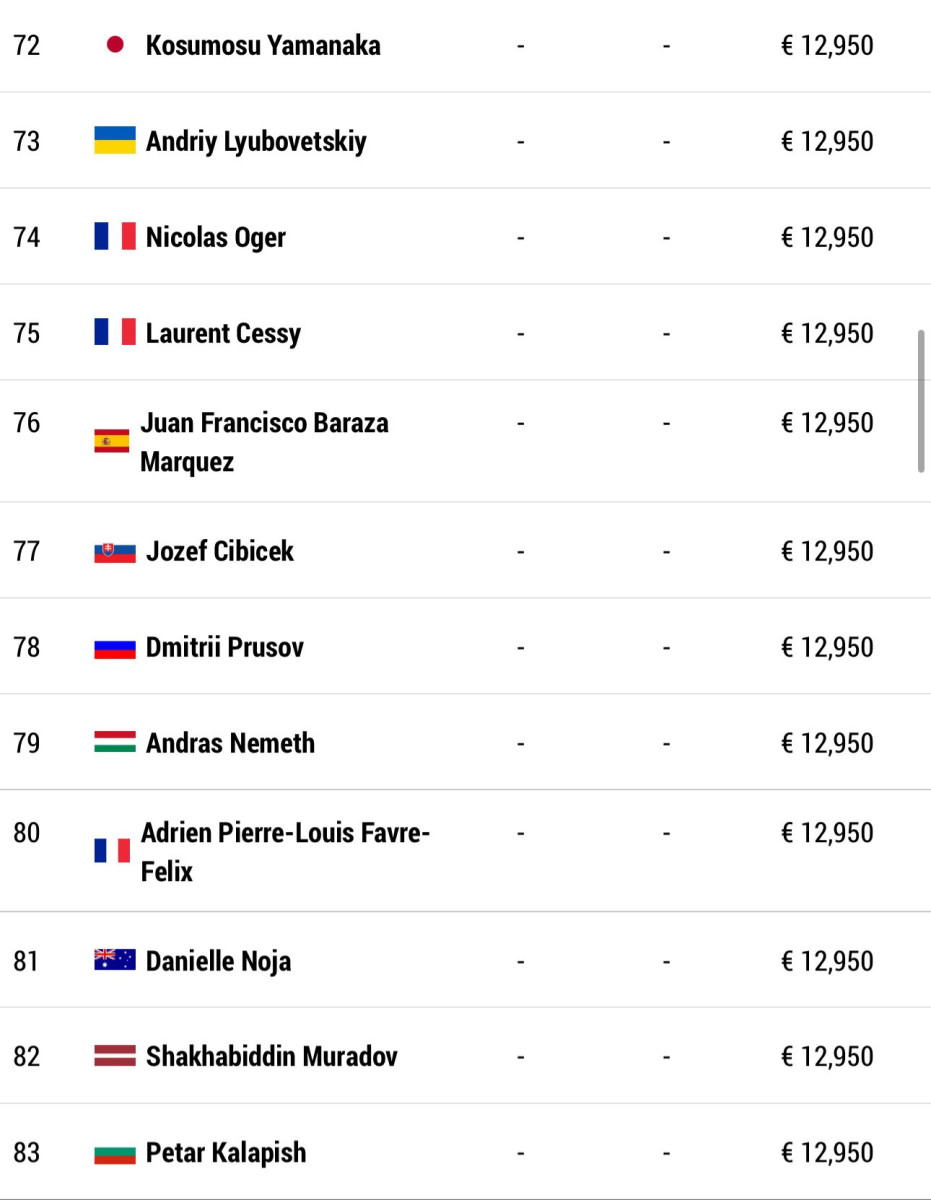Tap the Australian flag beside Danielle Noja
The image size is (931, 1200).
(115, 961)
